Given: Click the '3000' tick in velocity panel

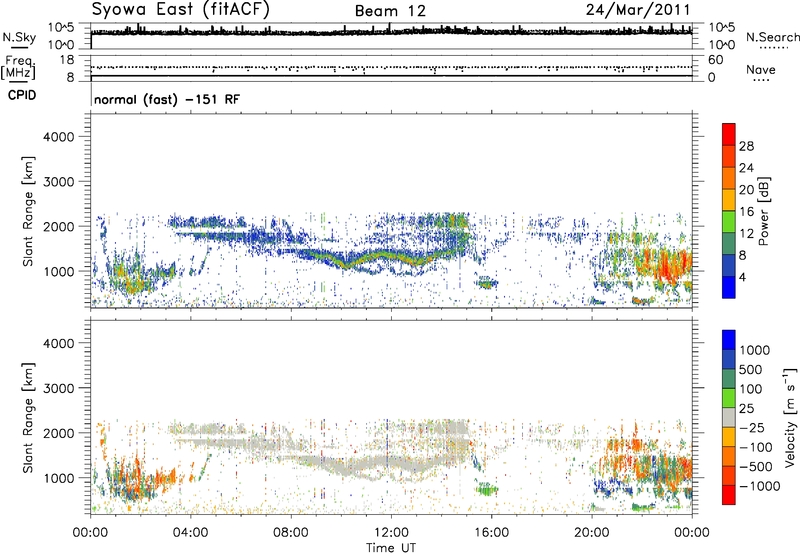Looking at the screenshot, I should (58, 388).
